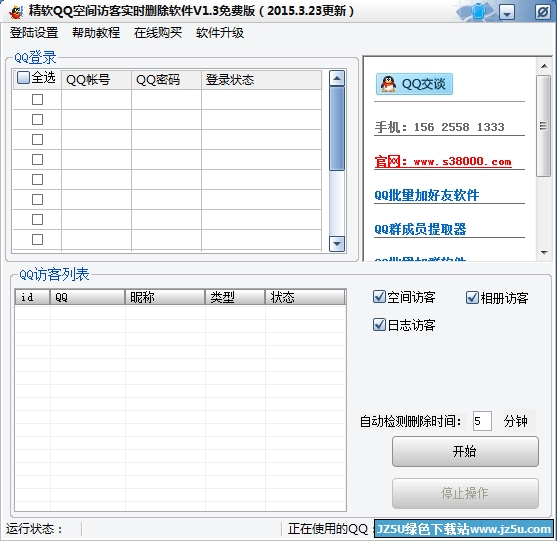
Task: Check the first row checkbox in QQ登录 table
Action: pyautogui.click(x=37, y=99)
